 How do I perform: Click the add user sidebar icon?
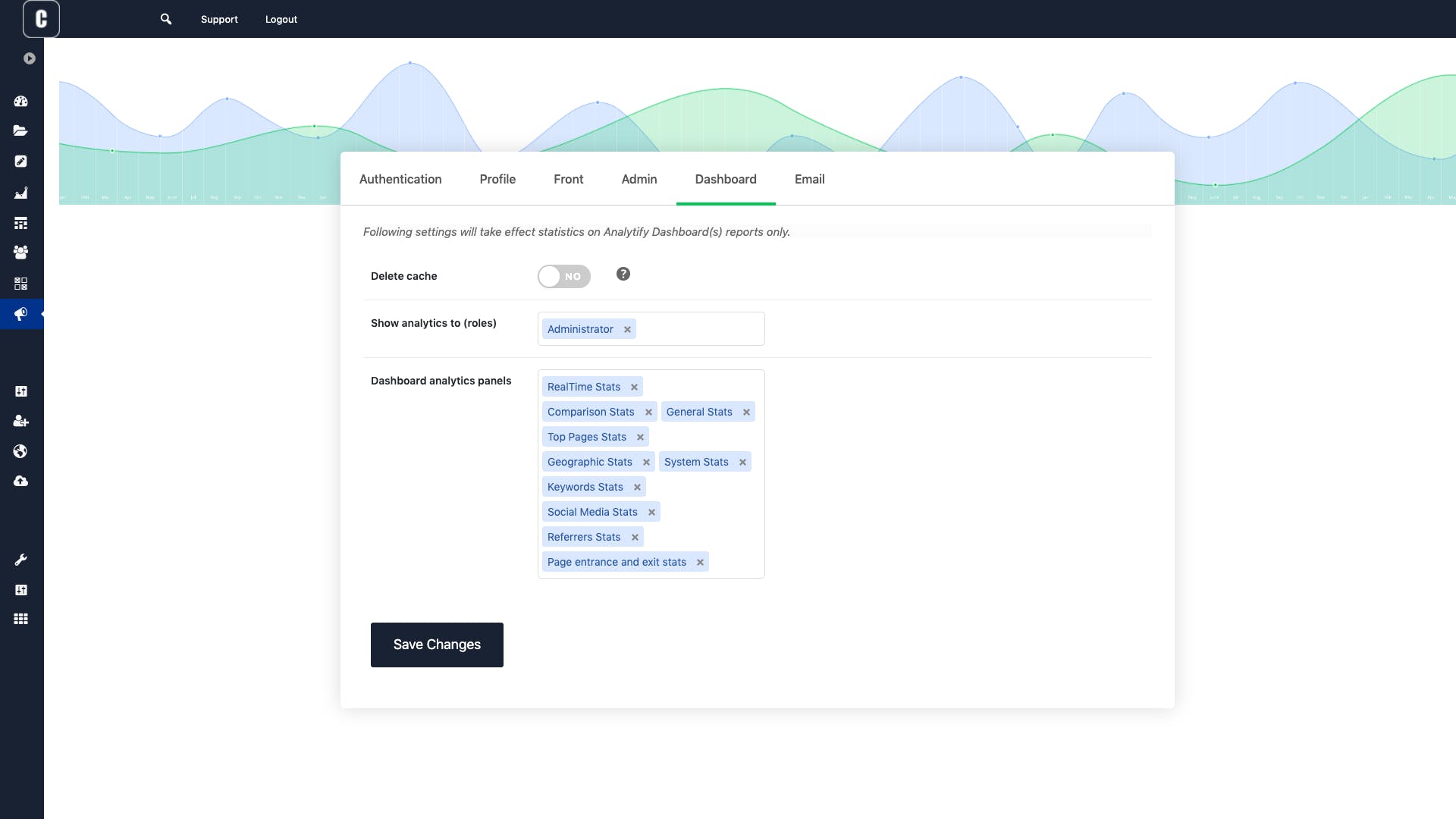(20, 421)
